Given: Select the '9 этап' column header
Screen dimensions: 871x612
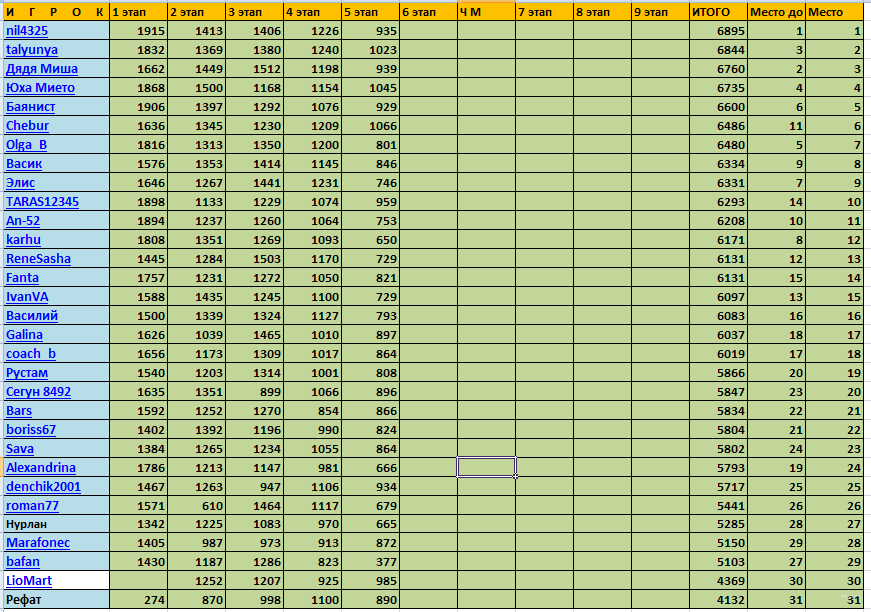Looking at the screenshot, I should [x=660, y=12].
